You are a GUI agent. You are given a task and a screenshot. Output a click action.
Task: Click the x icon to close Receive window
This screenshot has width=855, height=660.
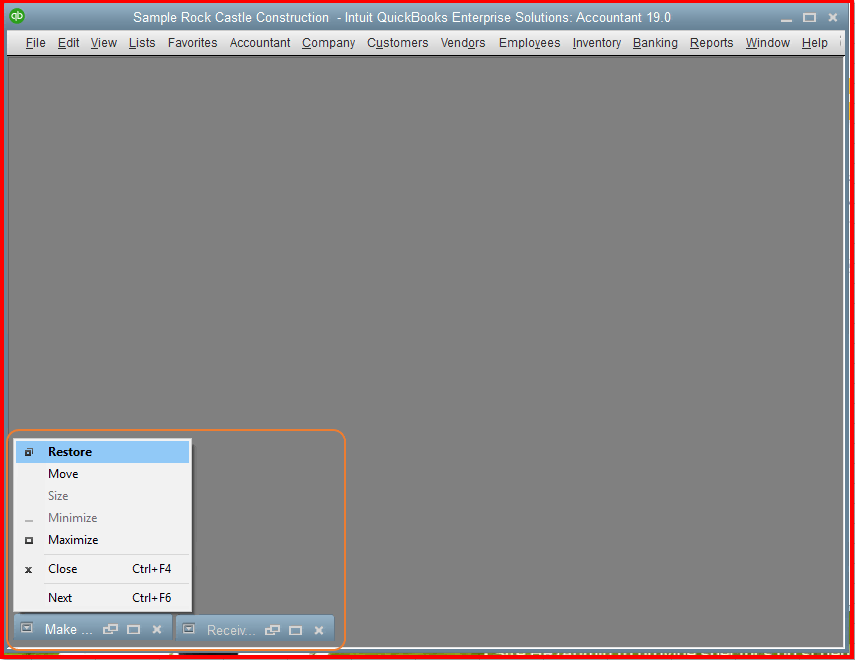(317, 629)
